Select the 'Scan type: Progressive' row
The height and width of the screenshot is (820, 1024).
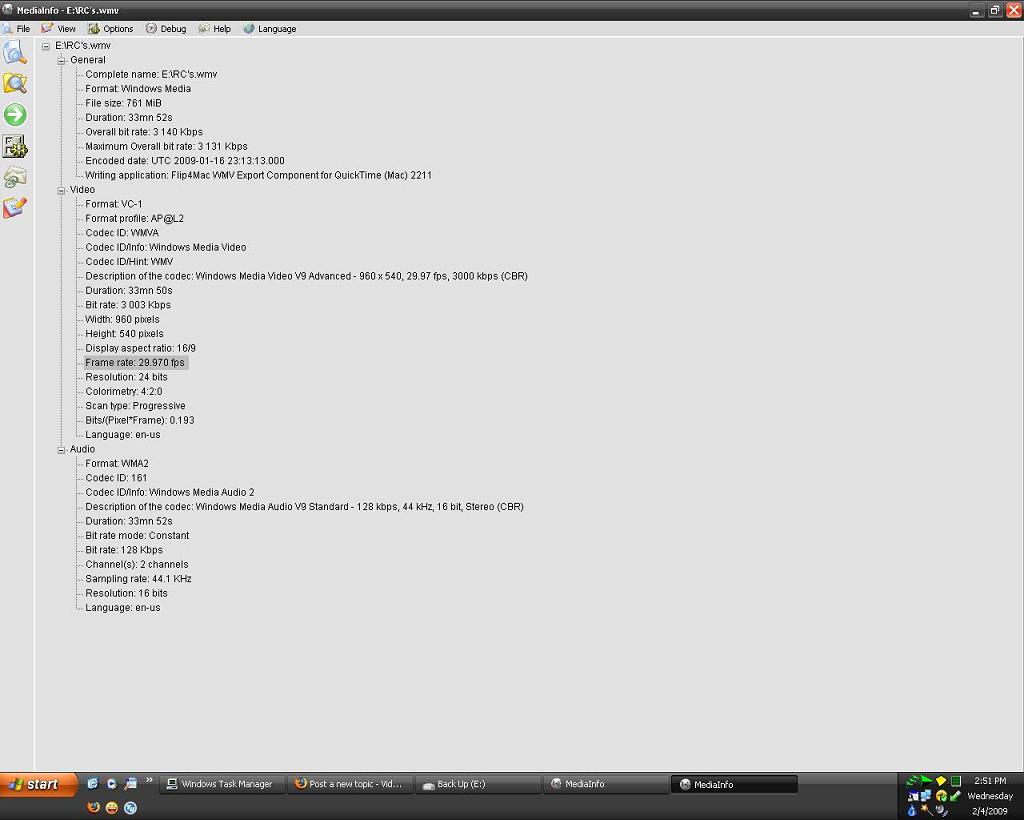135,405
